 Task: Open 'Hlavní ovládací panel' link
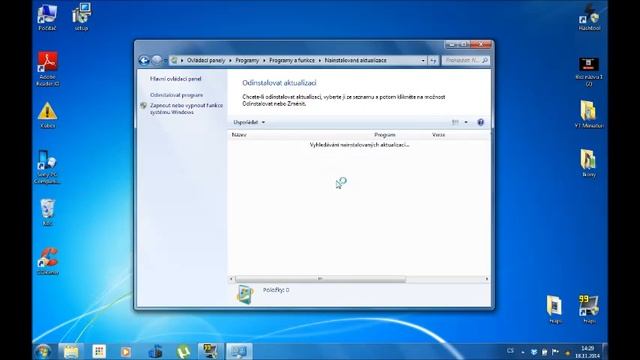pos(176,79)
